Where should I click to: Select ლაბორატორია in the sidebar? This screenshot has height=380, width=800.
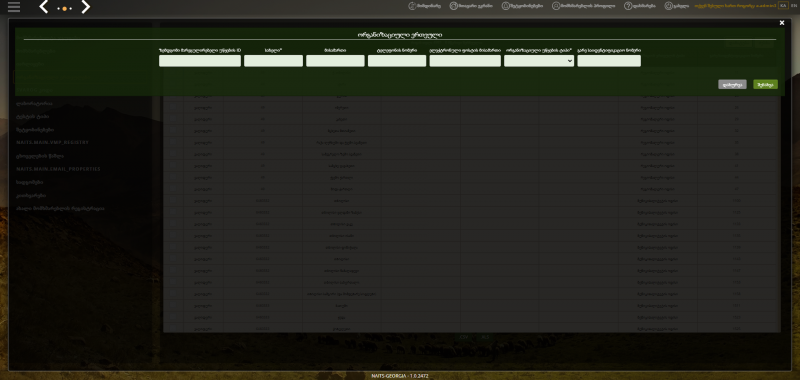coord(34,104)
